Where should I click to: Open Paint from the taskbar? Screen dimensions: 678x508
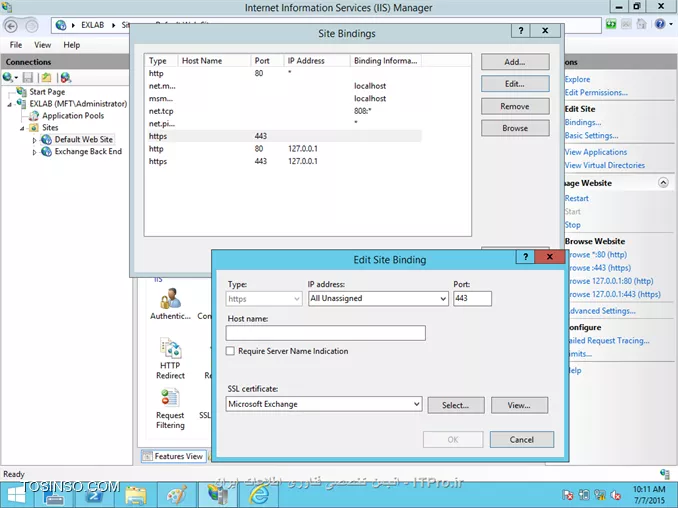coord(176,495)
